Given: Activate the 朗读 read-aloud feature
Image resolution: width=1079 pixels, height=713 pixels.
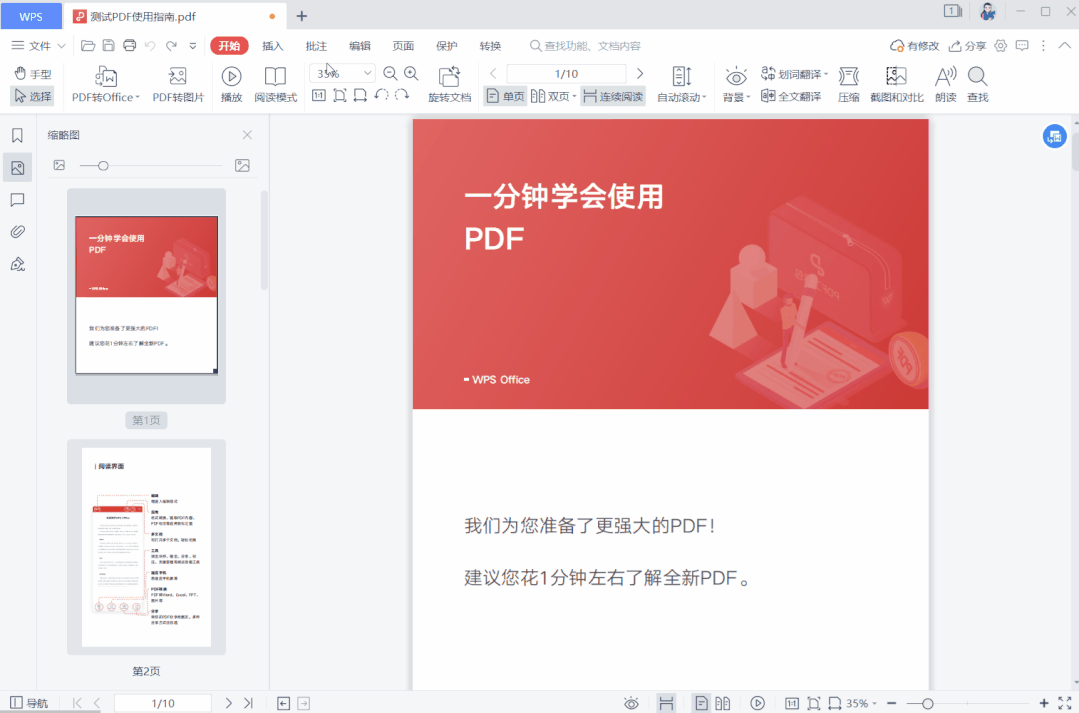Looking at the screenshot, I should point(944,84).
